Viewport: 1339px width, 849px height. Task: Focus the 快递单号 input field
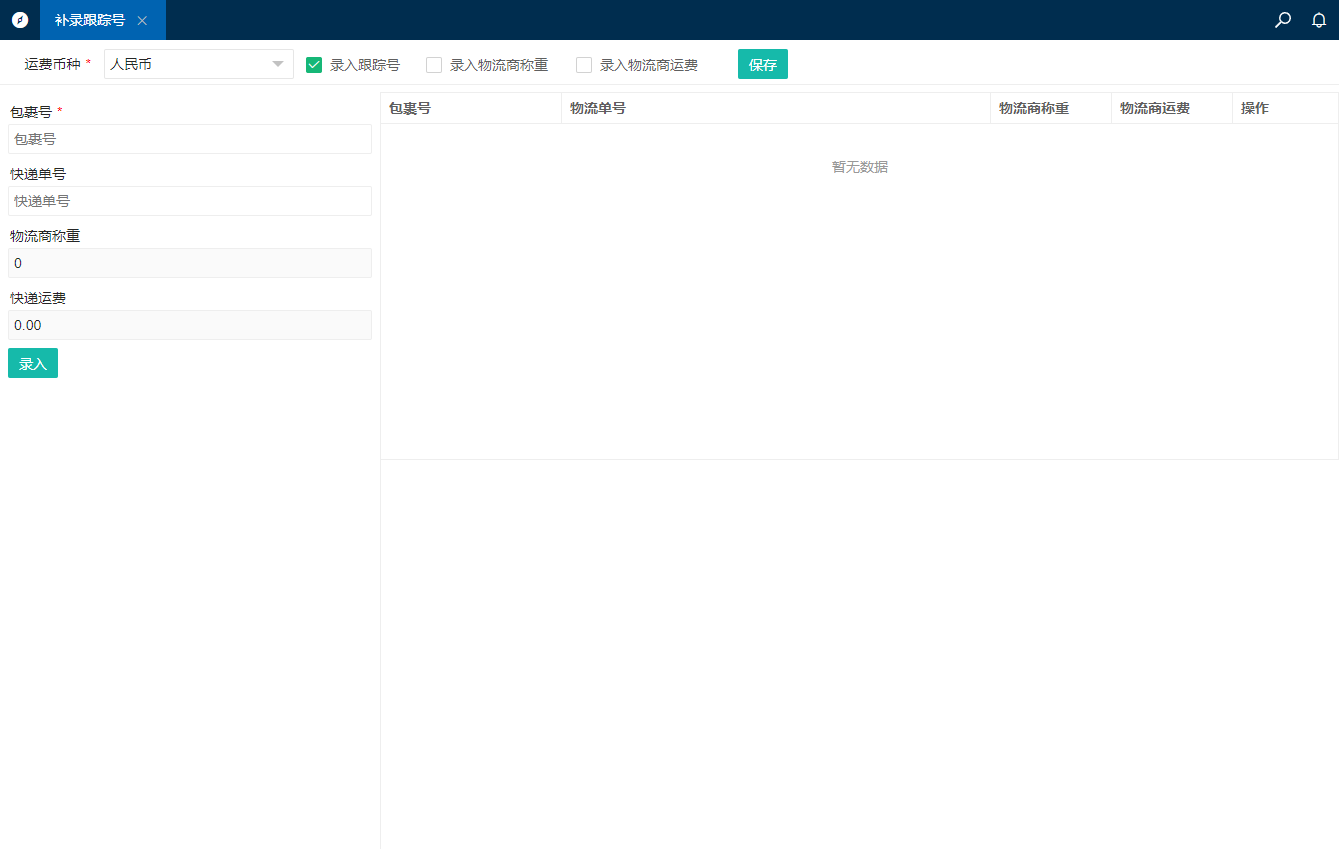190,201
